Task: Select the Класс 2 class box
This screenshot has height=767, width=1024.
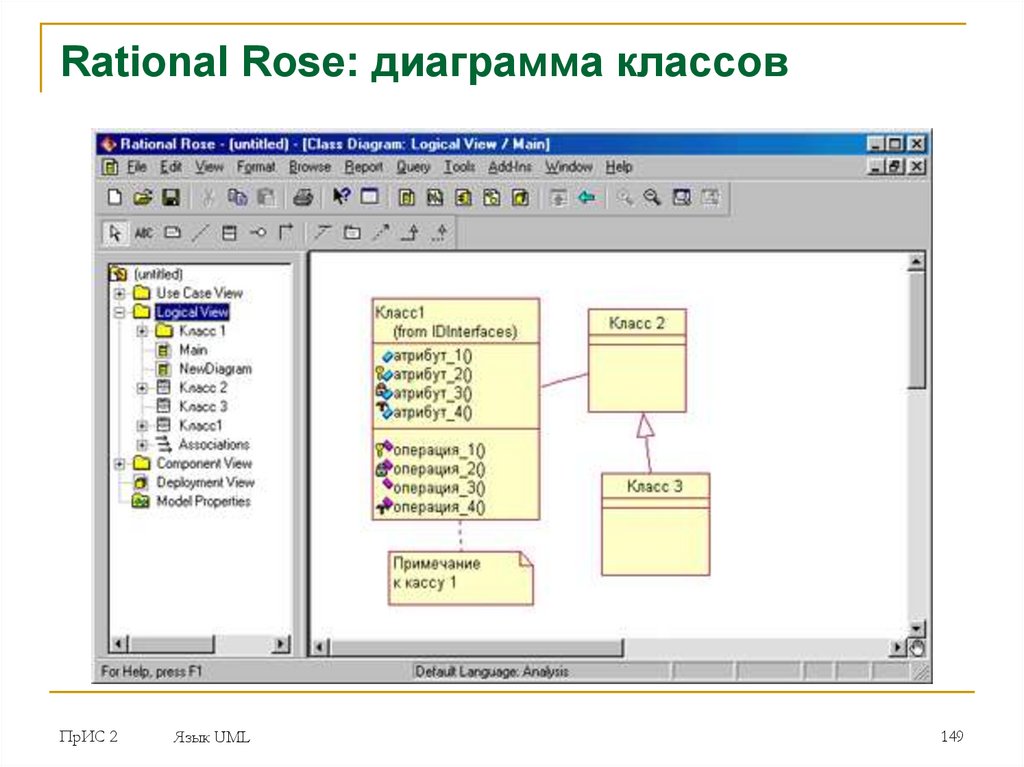Action: pos(637,361)
